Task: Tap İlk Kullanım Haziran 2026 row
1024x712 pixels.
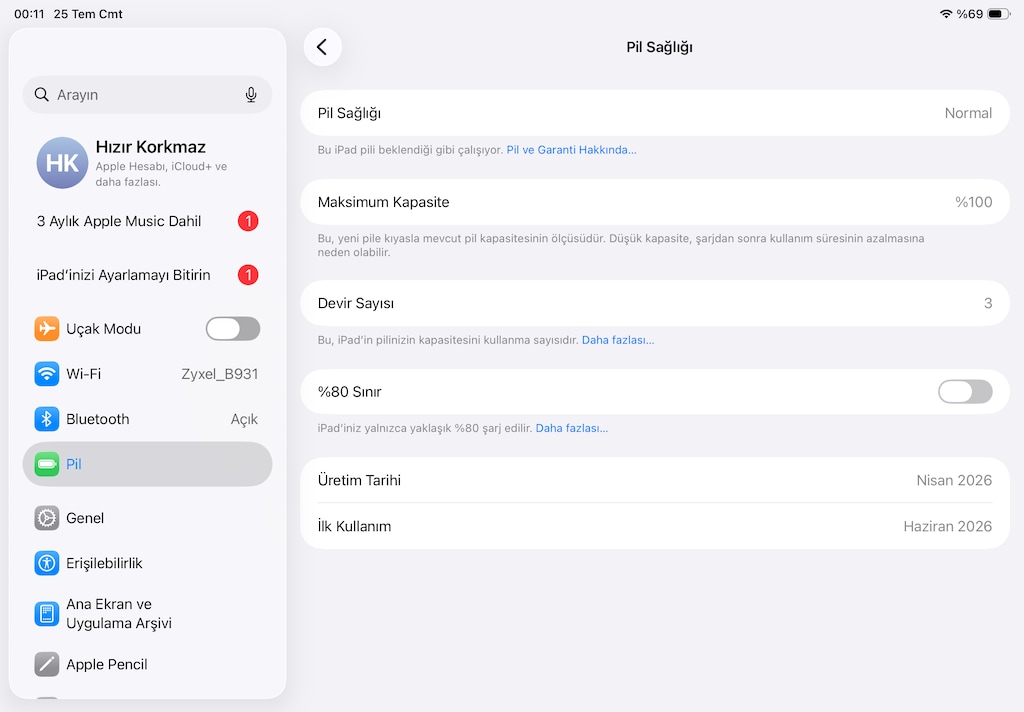Action: [x=655, y=526]
